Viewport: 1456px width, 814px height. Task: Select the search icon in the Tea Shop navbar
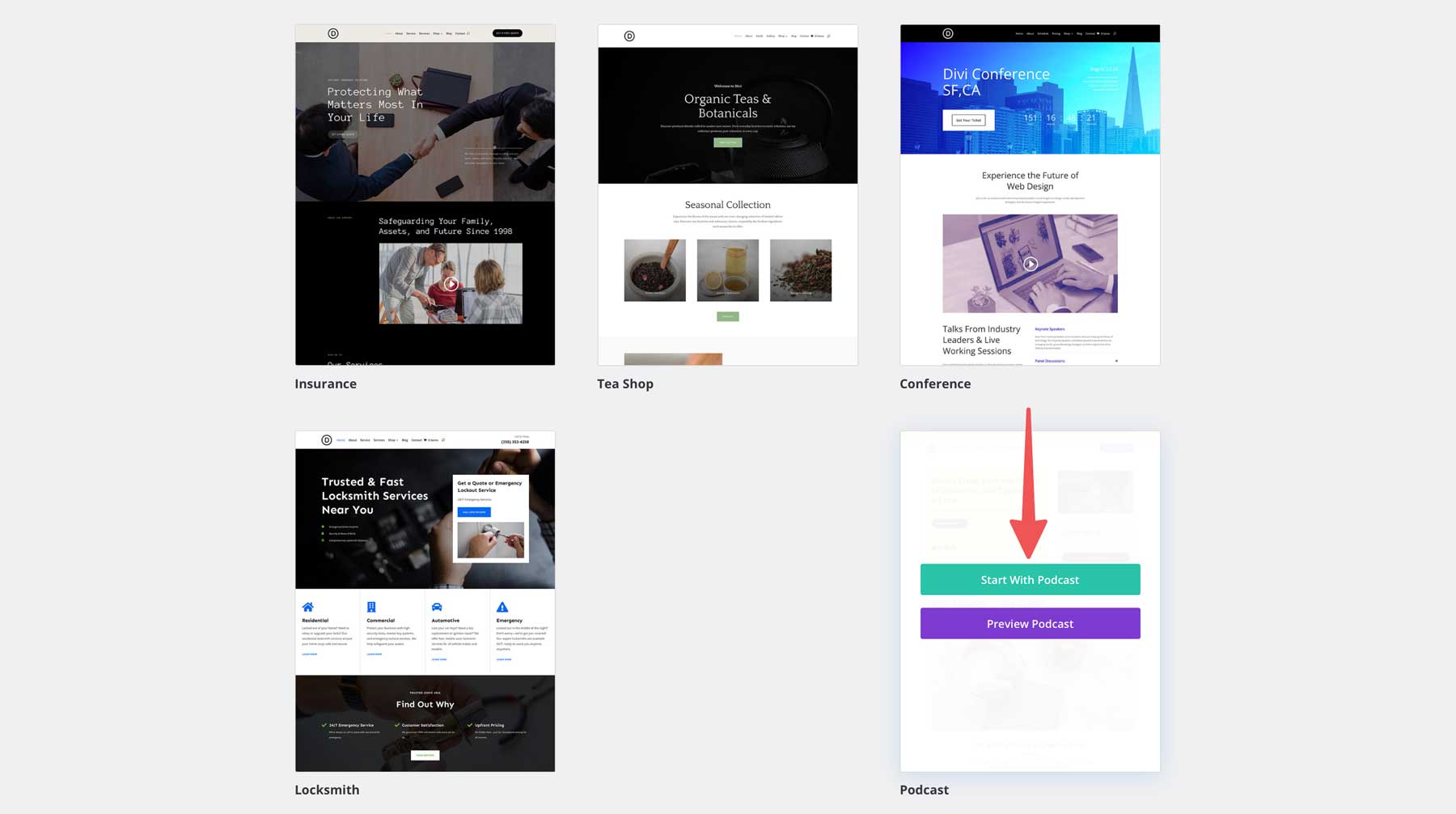click(828, 36)
